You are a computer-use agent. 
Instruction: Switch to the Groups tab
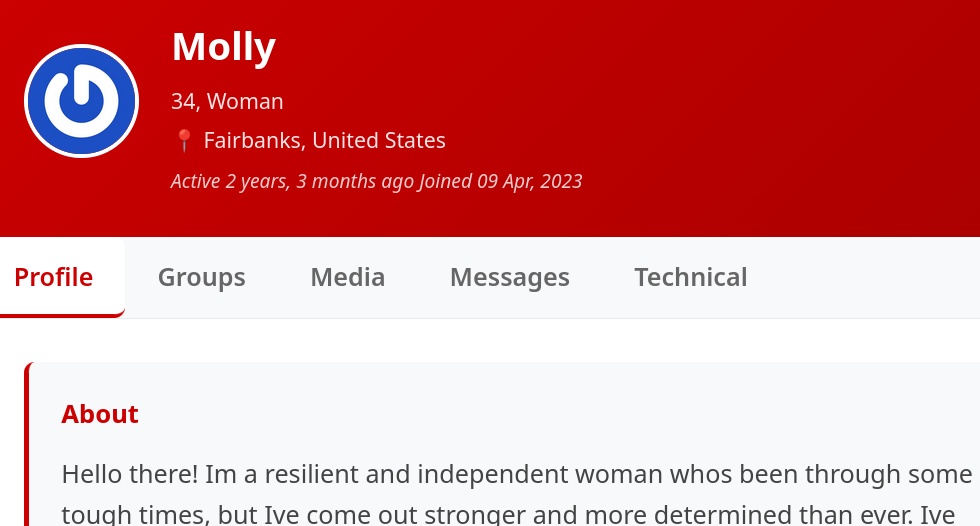(201, 277)
